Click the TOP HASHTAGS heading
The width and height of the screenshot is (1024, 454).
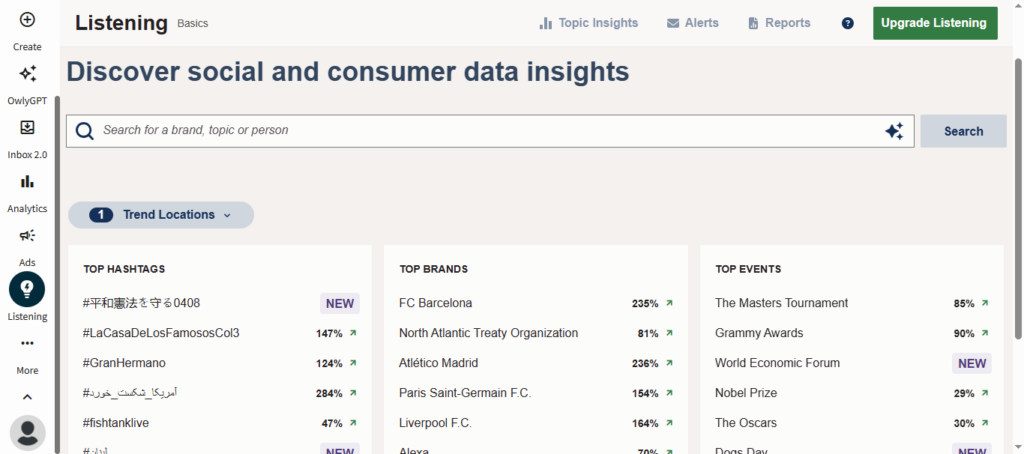tap(124, 269)
